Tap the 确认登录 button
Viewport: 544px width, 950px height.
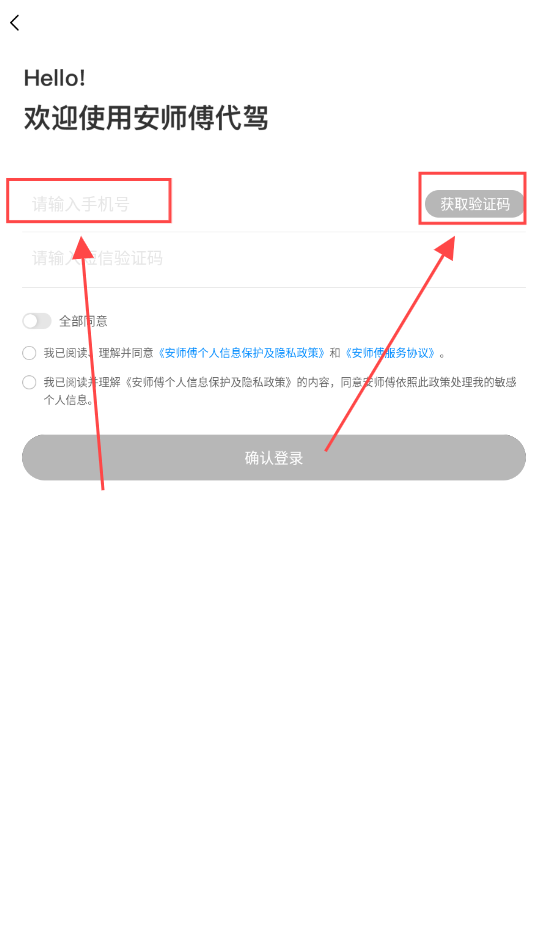(274, 457)
